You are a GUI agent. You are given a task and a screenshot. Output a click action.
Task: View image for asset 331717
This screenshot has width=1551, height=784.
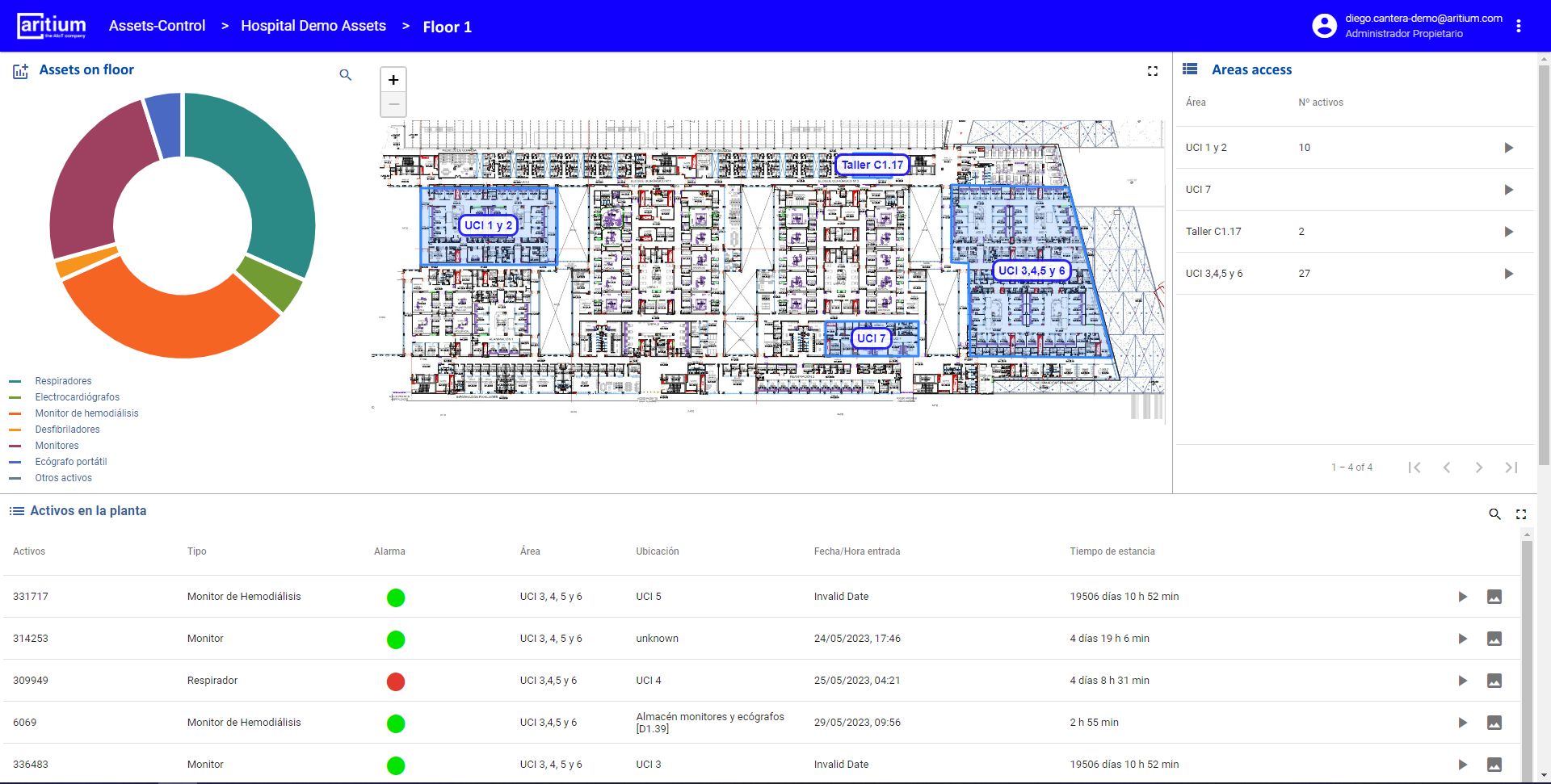click(1494, 597)
